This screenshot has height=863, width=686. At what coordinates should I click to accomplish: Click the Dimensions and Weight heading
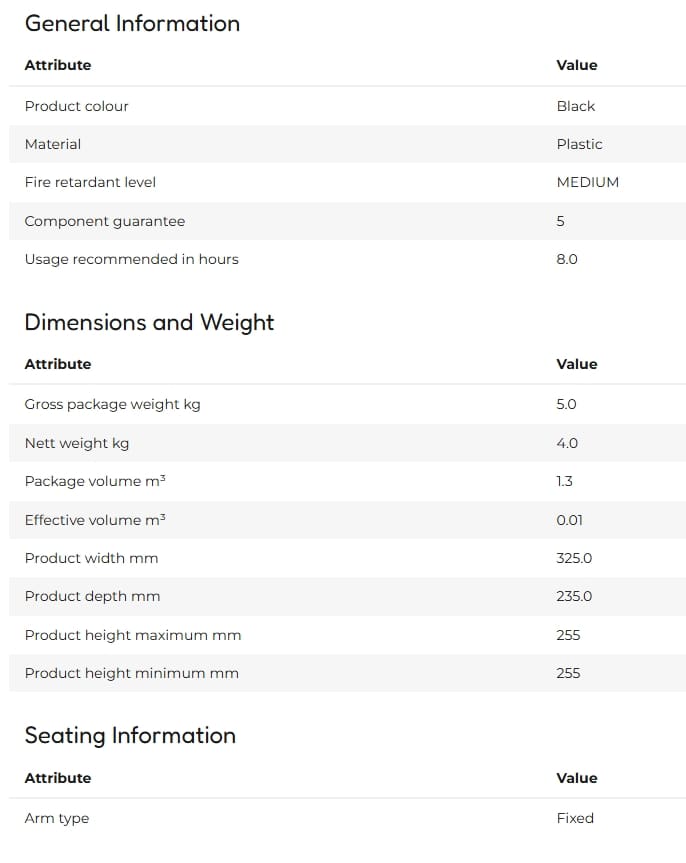pos(149,323)
